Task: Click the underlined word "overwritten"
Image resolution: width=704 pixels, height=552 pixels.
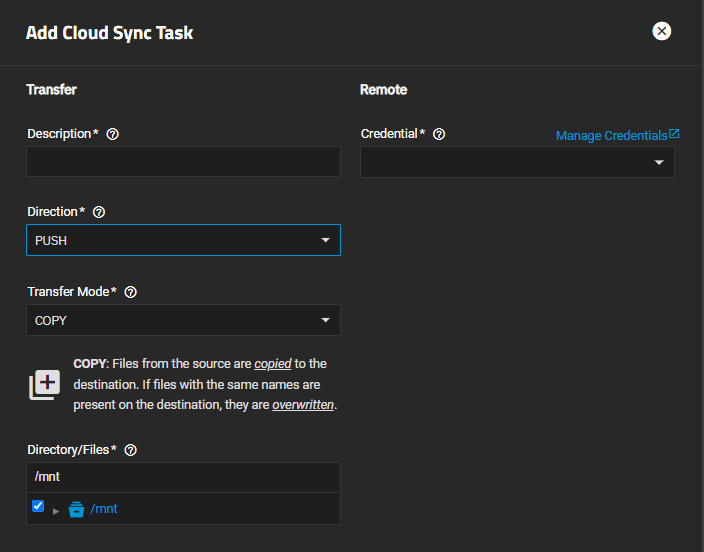Action: (x=303, y=405)
